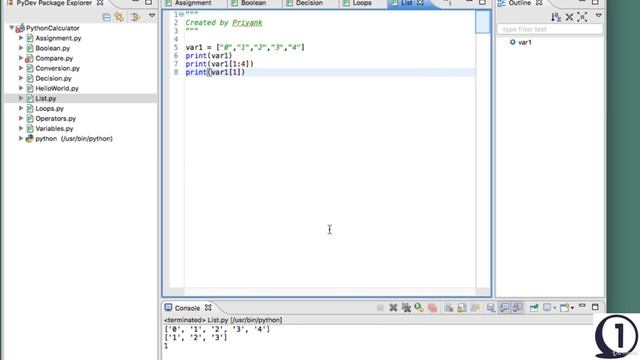
Task: Close the PyDev Package Explorer view
Action: [x=100, y=3]
